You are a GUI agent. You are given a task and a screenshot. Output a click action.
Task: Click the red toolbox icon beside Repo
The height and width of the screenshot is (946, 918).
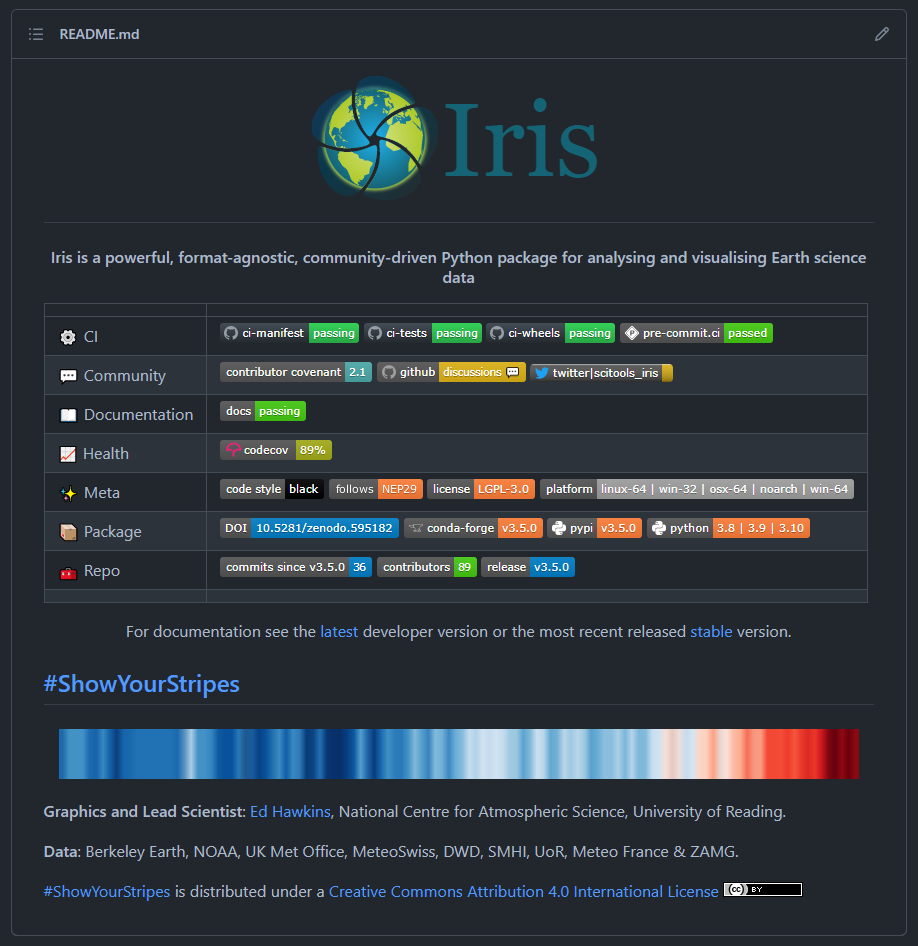coord(68,572)
